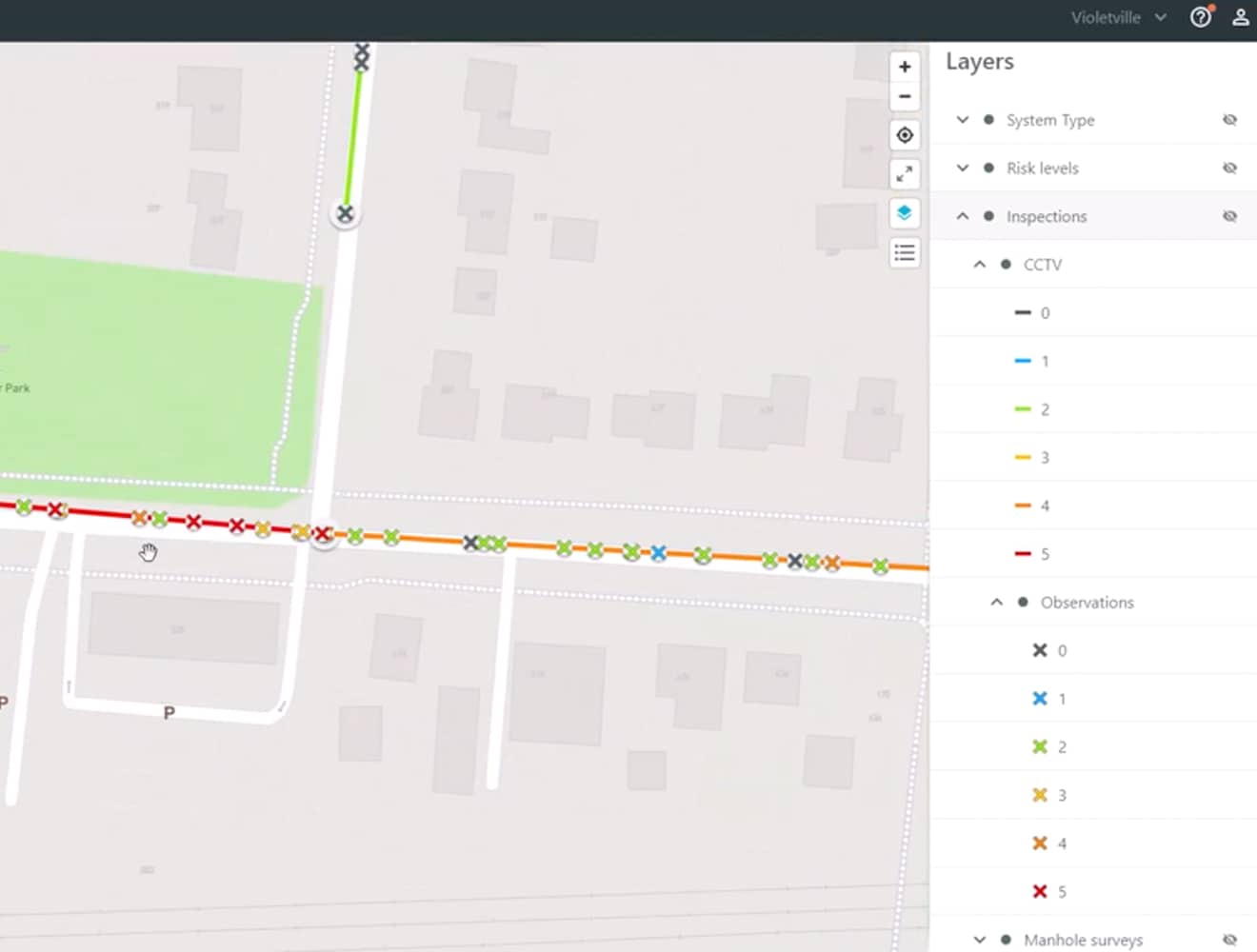Collapse the Observations sublayer group
The height and width of the screenshot is (952, 1257).
[x=997, y=602]
